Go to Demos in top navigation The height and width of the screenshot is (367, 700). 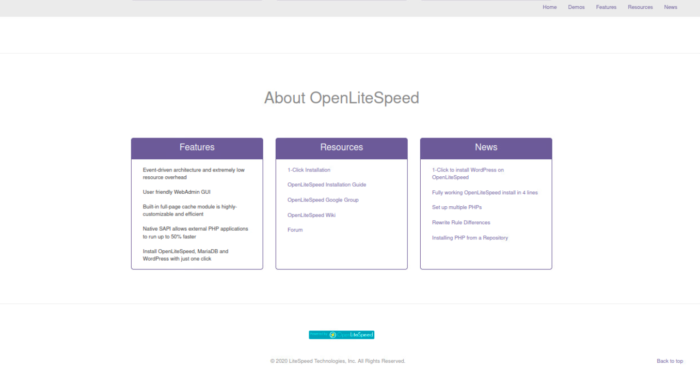click(576, 7)
